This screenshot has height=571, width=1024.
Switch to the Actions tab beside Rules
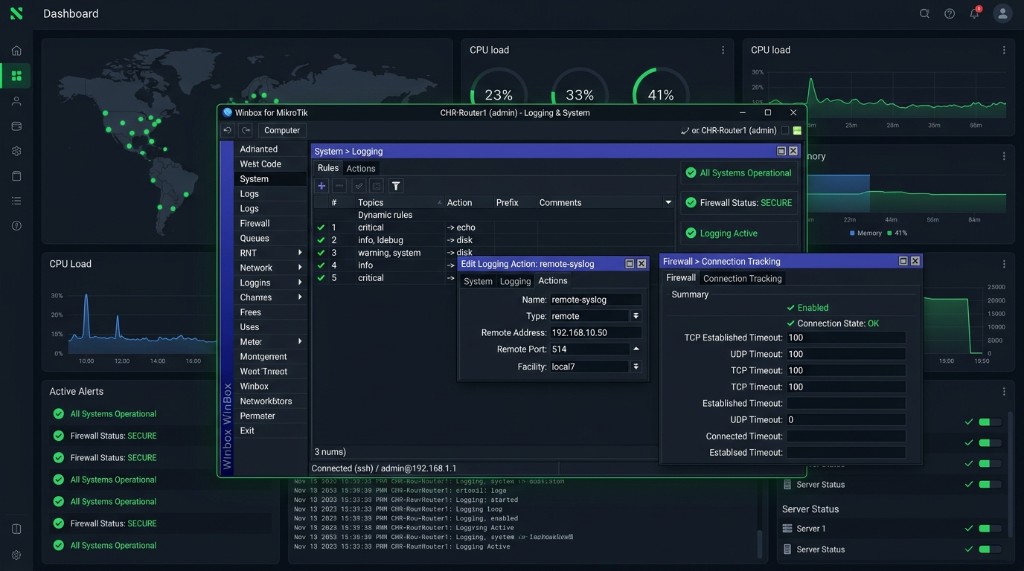click(x=360, y=169)
